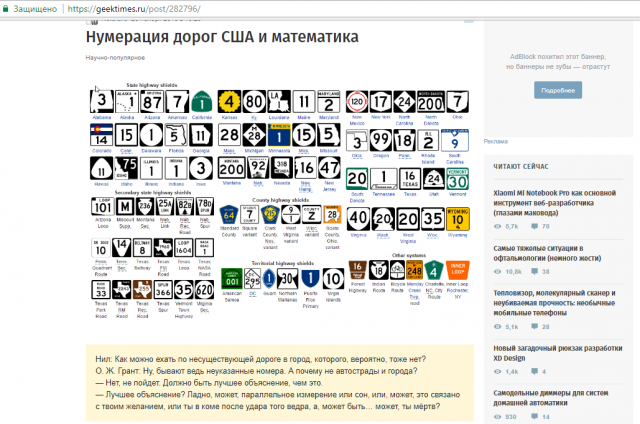Image resolution: width=640 pixels, height=424 pixels.
Task: Click the comments icon next to 28
Action: click(534, 326)
